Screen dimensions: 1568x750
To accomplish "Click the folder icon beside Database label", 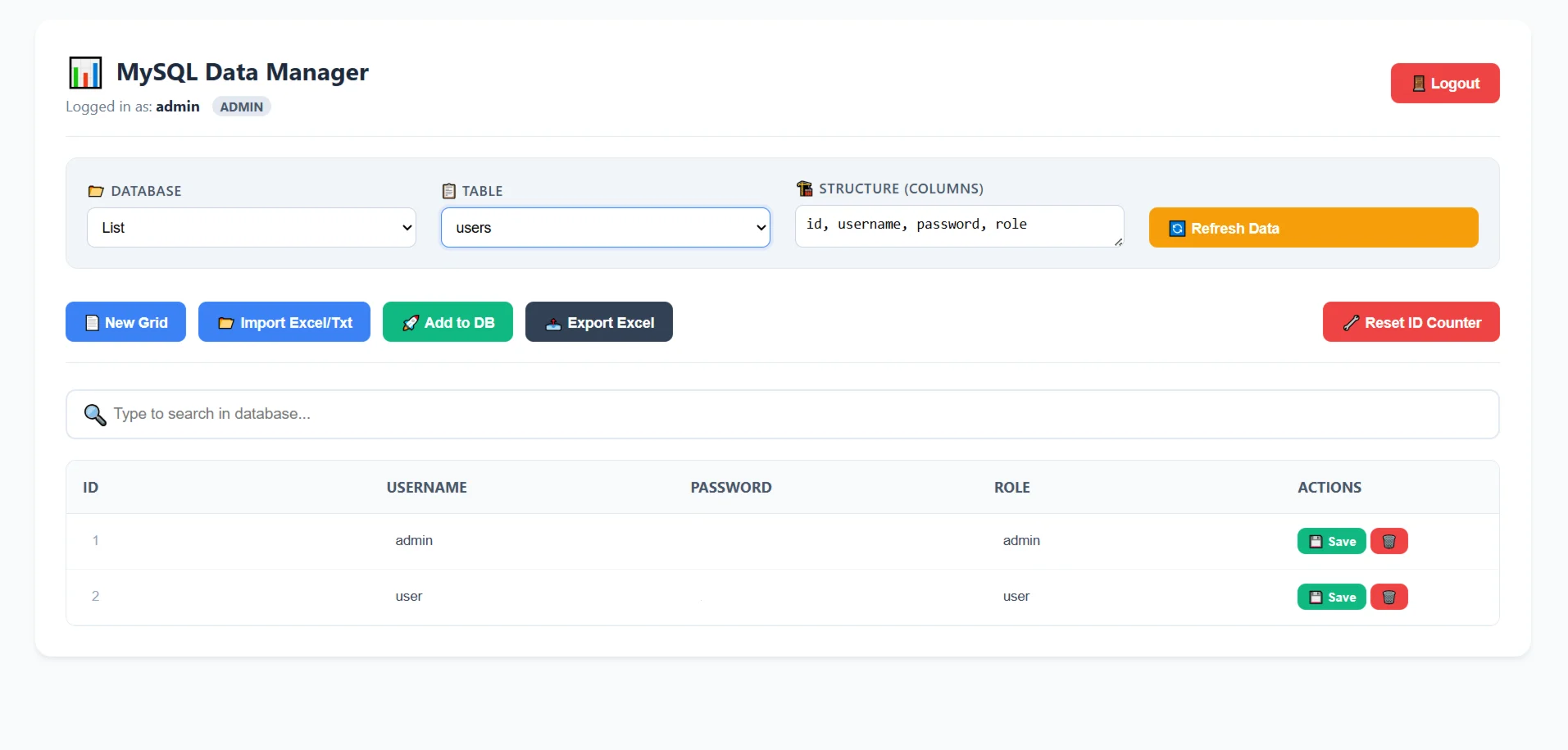I will (x=96, y=191).
